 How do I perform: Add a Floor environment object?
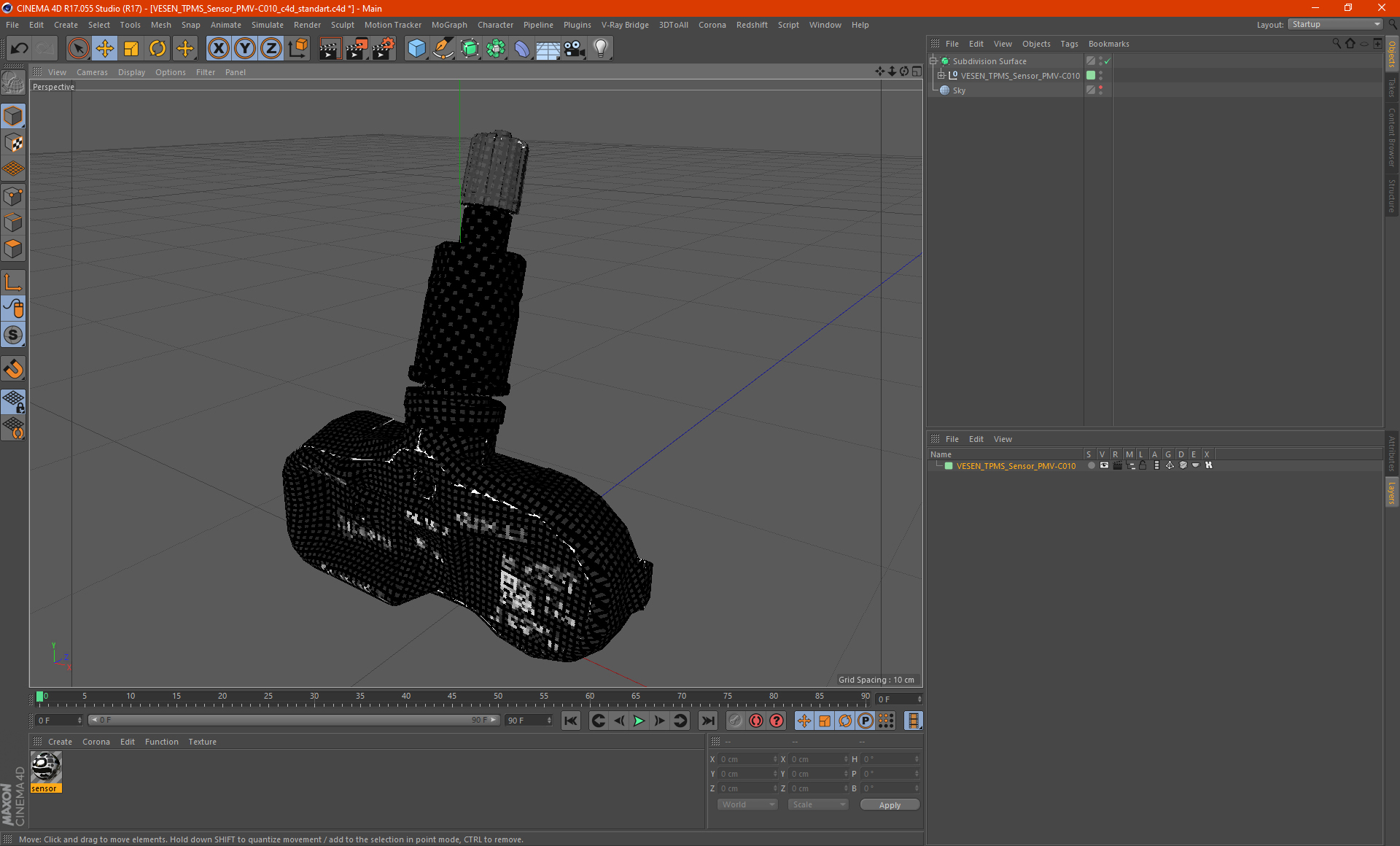coord(548,49)
